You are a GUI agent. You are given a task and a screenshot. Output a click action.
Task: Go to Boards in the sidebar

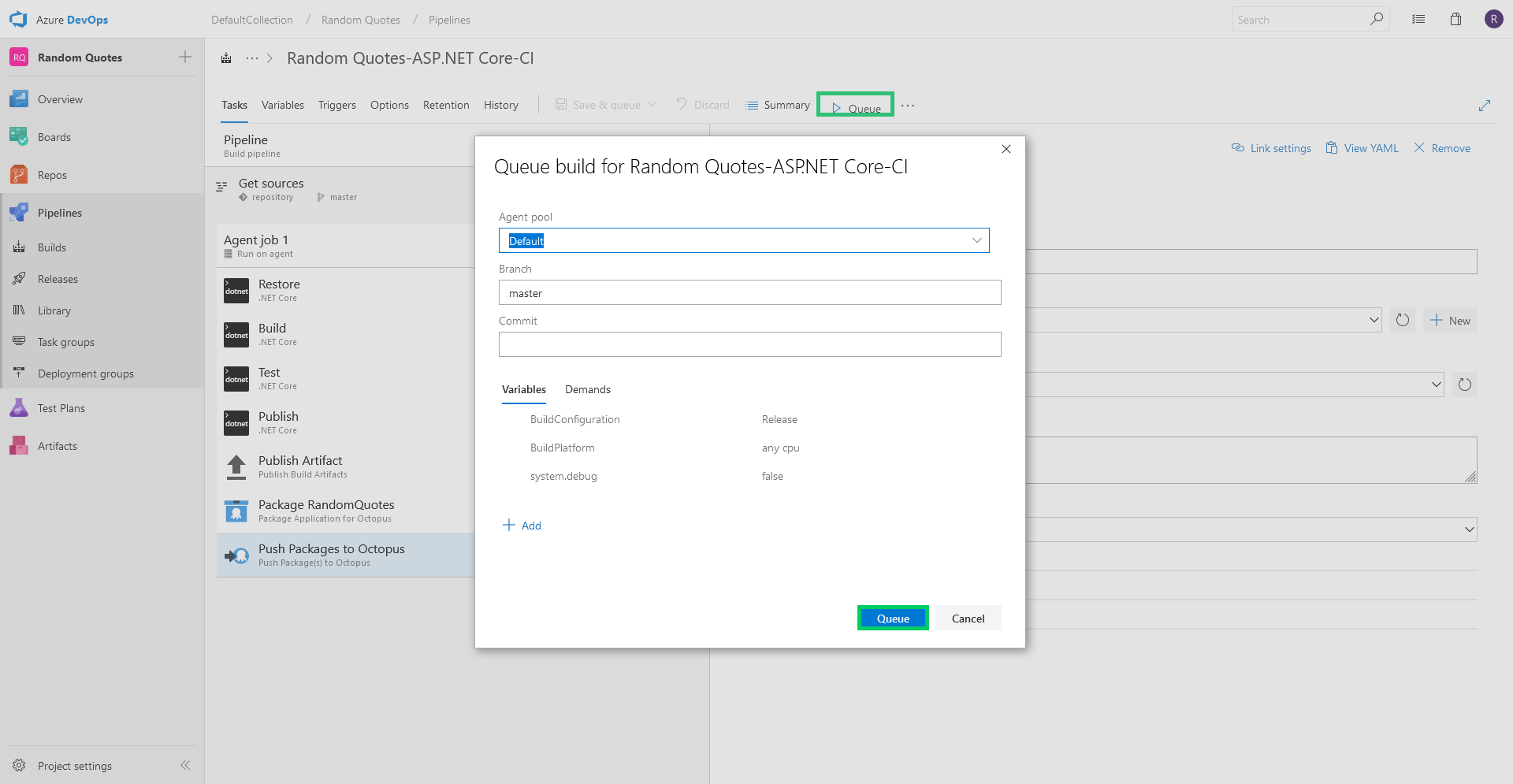pyautogui.click(x=54, y=137)
